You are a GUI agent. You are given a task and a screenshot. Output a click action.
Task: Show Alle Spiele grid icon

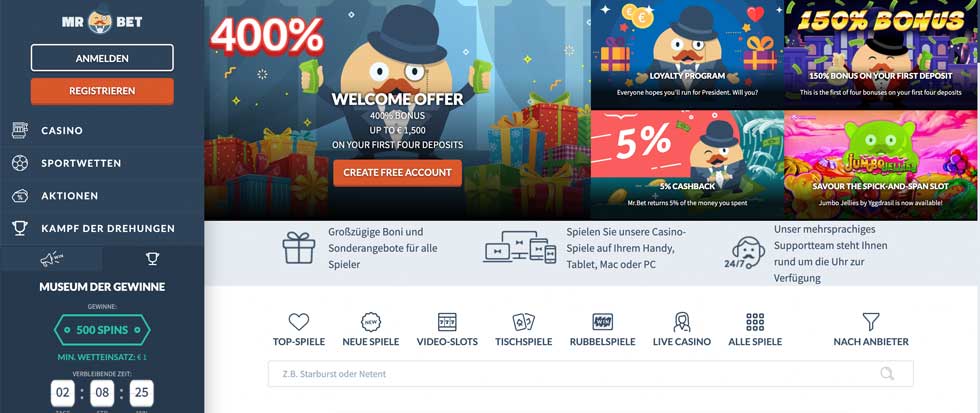pos(755,322)
